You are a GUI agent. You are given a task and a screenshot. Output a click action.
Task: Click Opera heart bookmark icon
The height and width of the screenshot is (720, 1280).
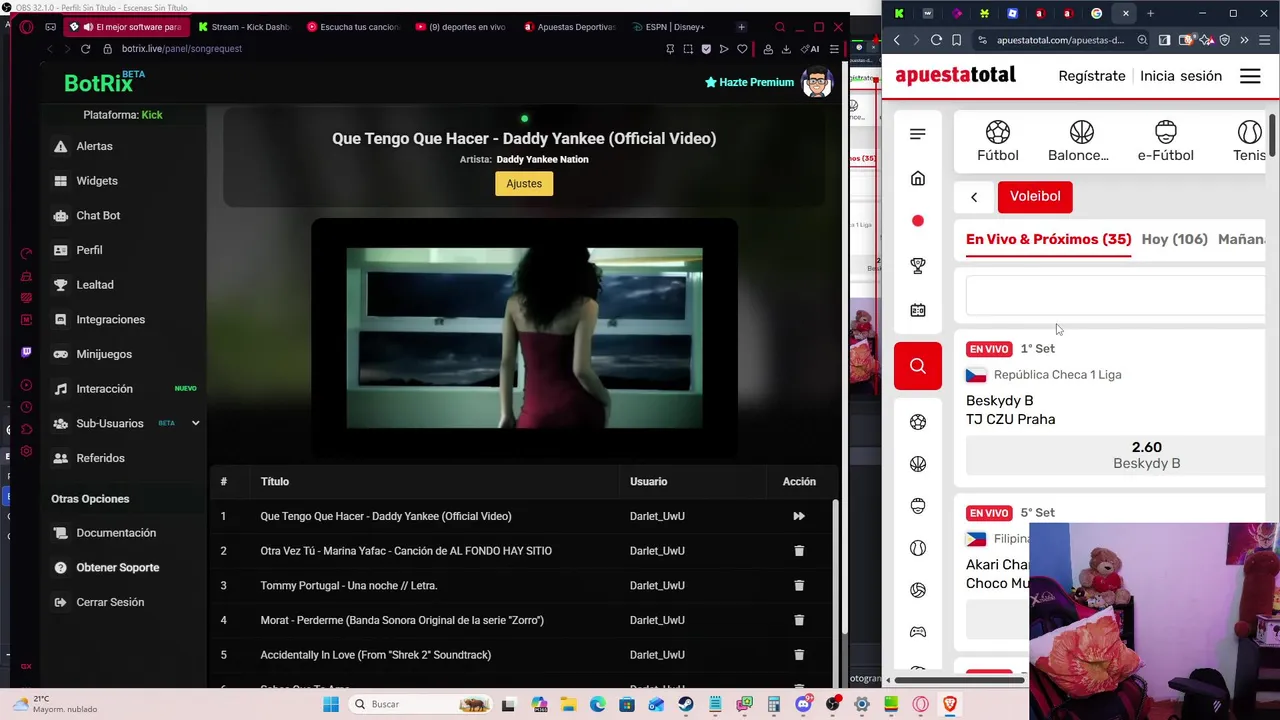742,48
